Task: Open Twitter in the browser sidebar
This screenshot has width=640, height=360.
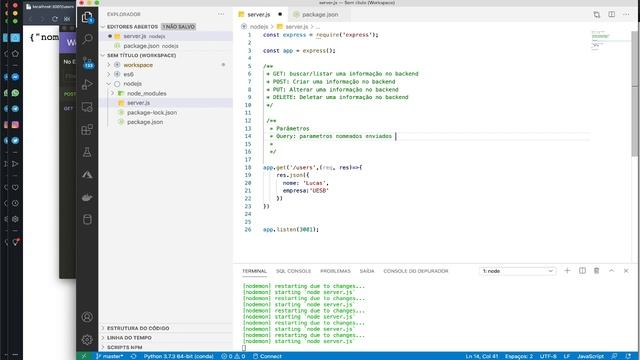Action: [15, 140]
